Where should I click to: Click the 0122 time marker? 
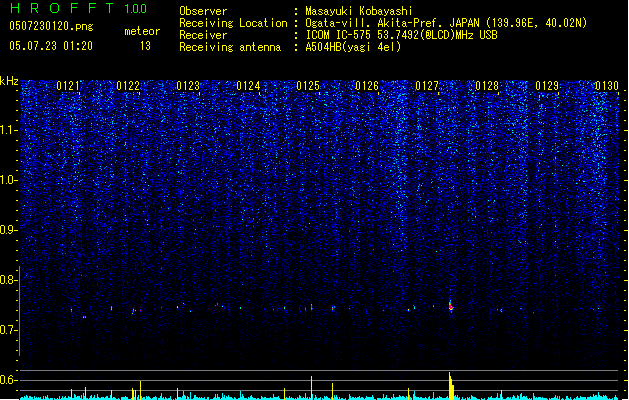[x=128, y=86]
